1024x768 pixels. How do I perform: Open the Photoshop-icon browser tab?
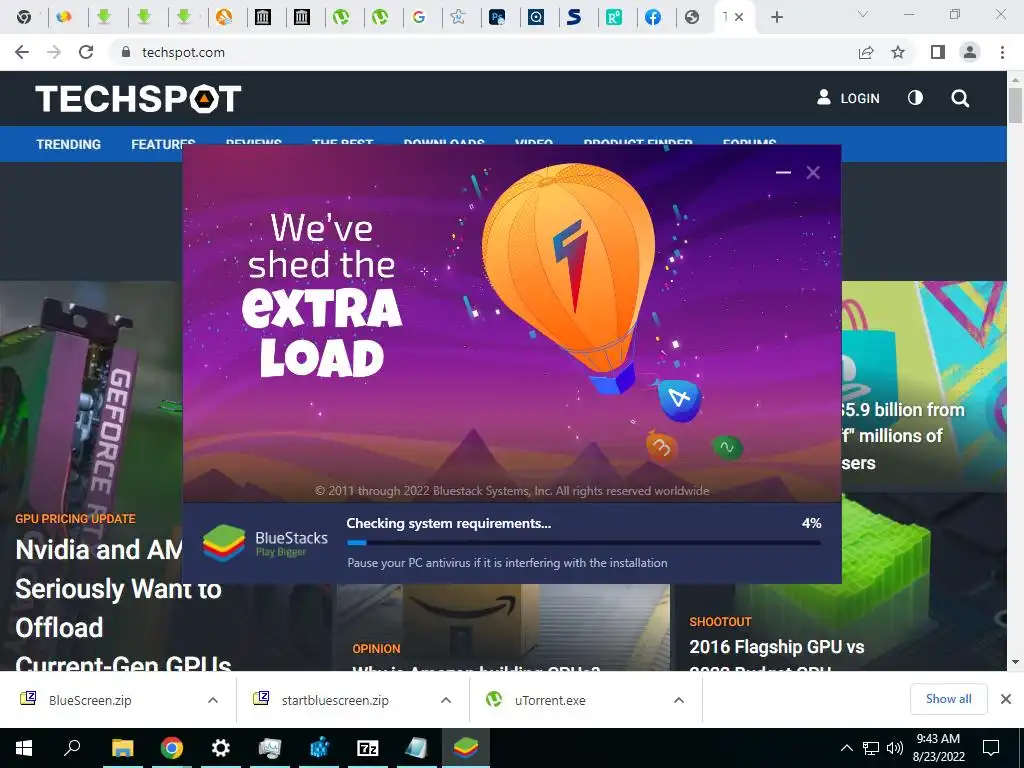click(497, 17)
